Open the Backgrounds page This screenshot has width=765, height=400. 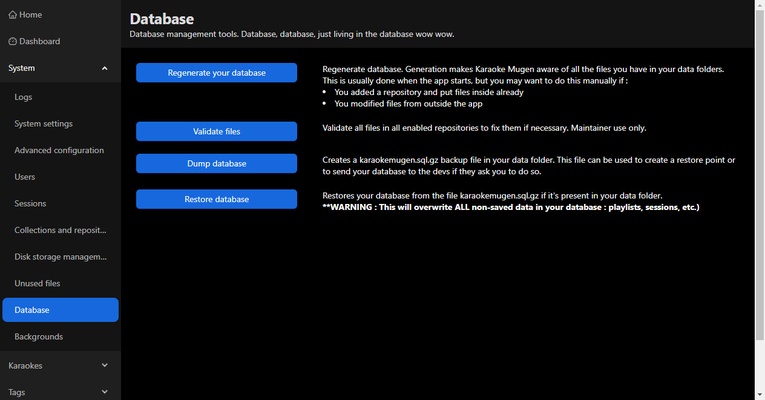[x=60, y=337]
